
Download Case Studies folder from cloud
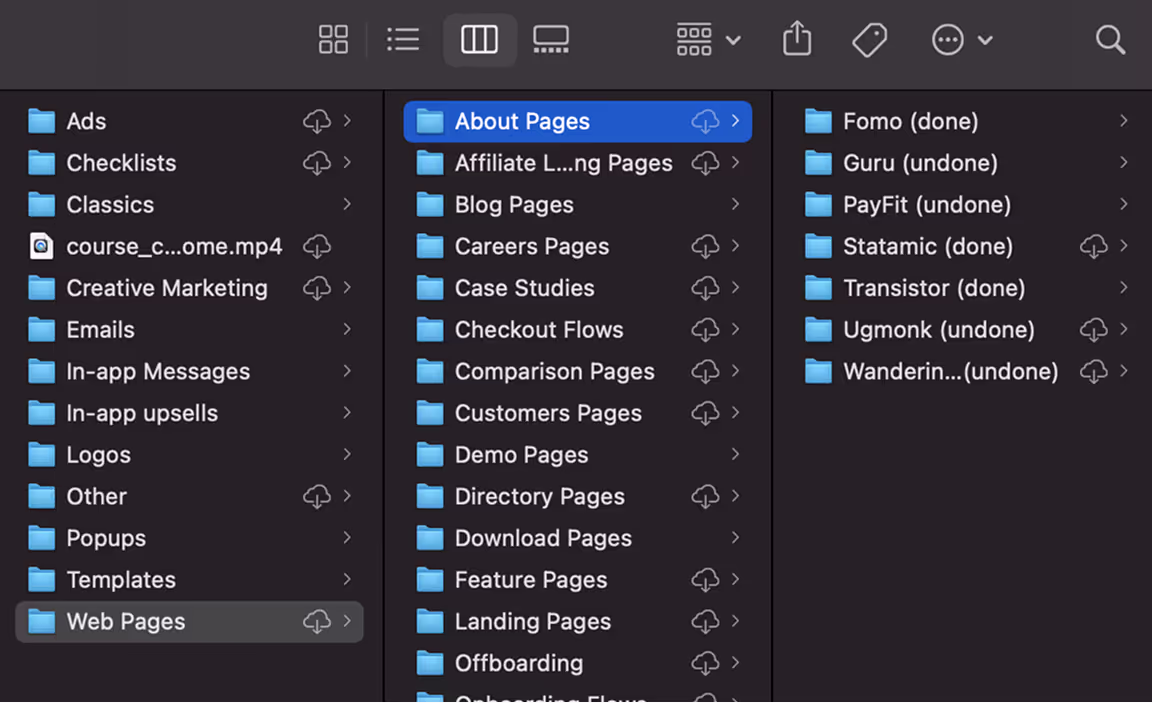tap(705, 288)
